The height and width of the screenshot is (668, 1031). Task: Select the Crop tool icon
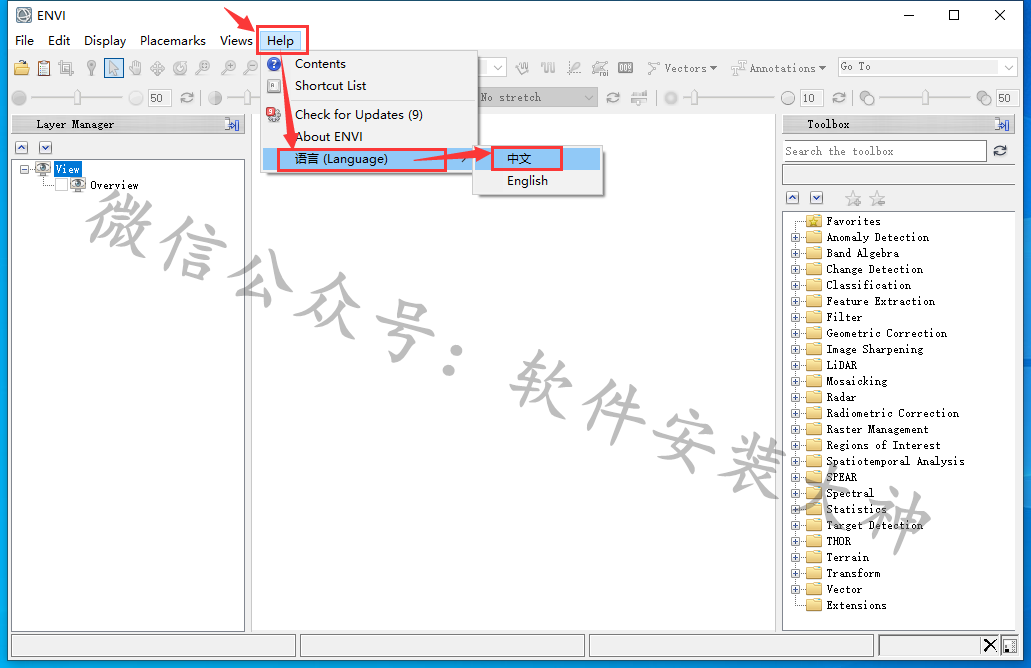[x=66, y=68]
